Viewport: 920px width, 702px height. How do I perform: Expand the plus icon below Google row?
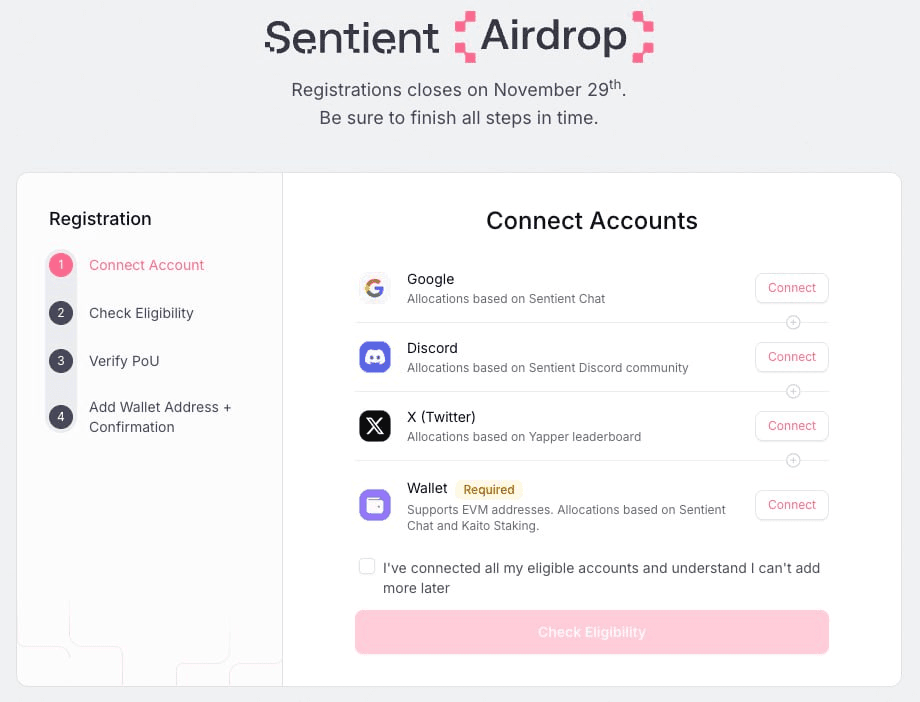793,322
